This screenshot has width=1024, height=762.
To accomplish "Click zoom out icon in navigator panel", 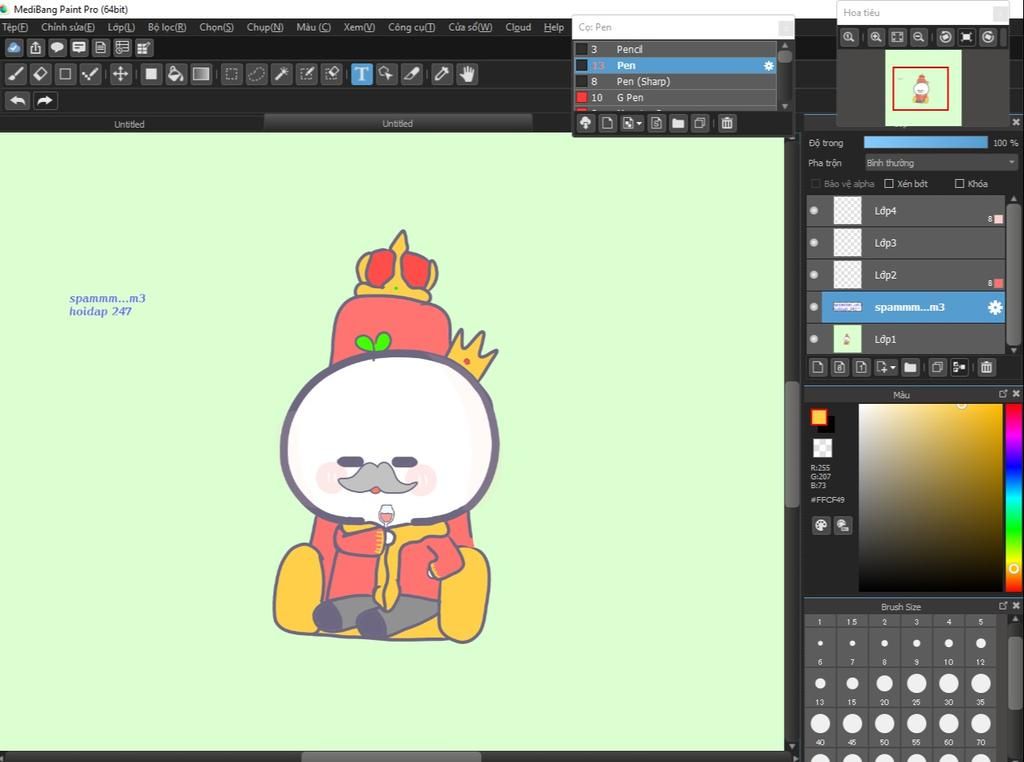I will coord(919,37).
